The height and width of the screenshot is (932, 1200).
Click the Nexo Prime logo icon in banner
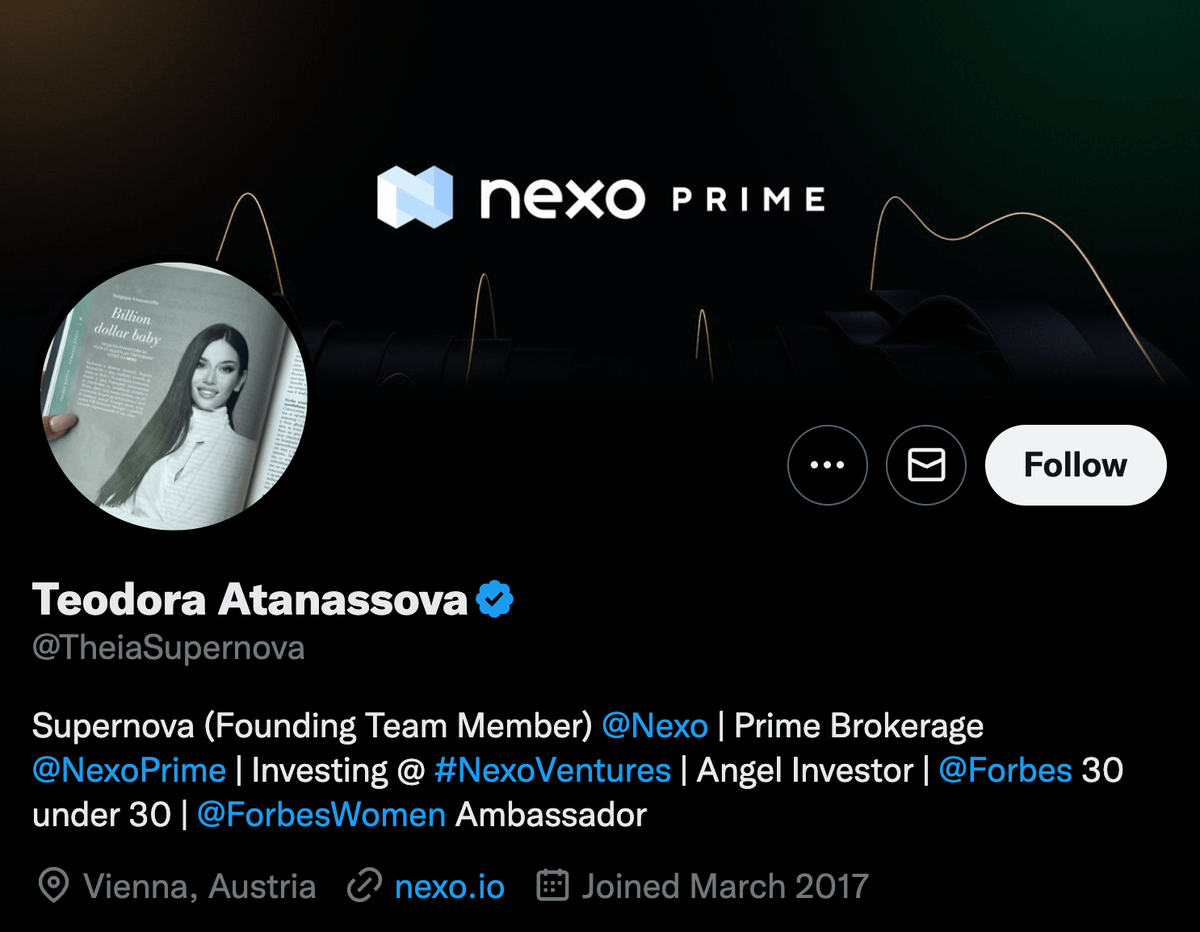pos(414,197)
